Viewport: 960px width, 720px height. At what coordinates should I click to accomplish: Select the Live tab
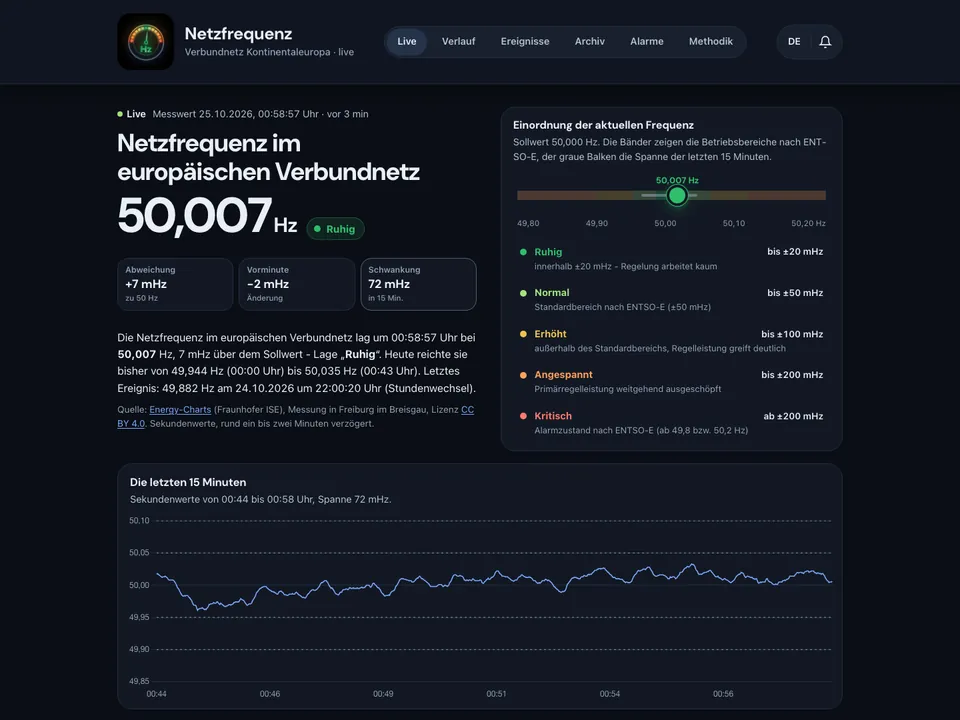(407, 42)
